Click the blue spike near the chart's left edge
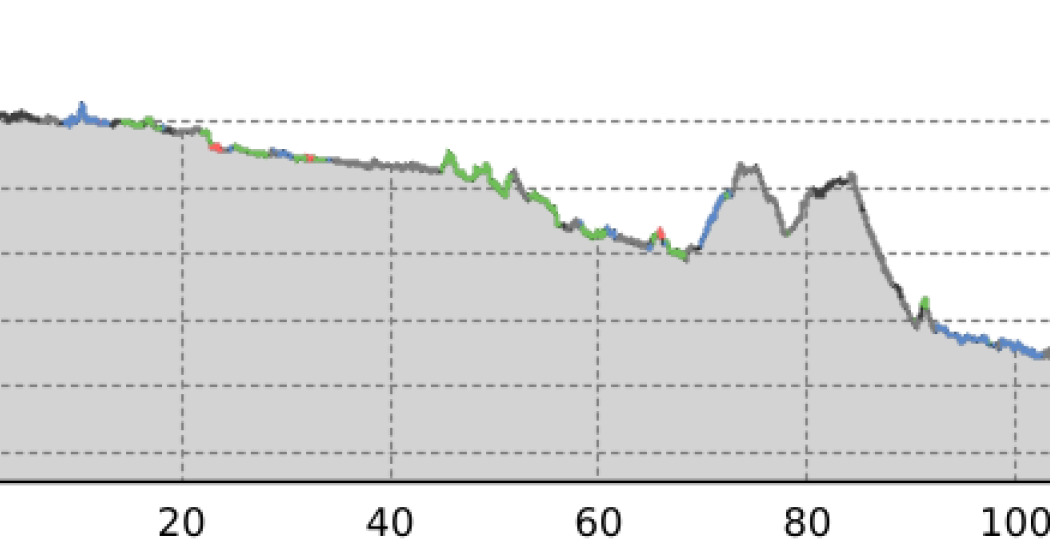Screen dimensions: 1050x560 (82, 108)
